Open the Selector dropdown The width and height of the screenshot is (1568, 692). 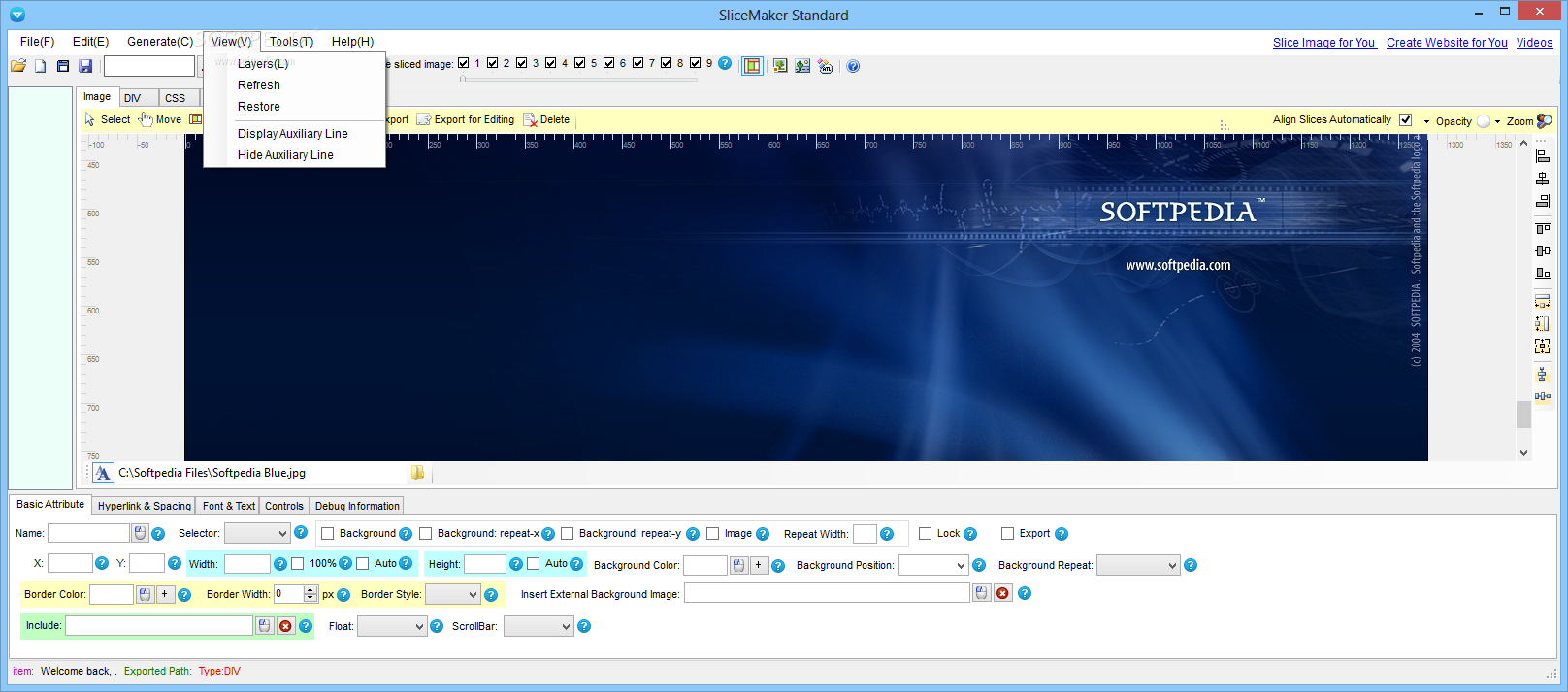[x=257, y=533]
